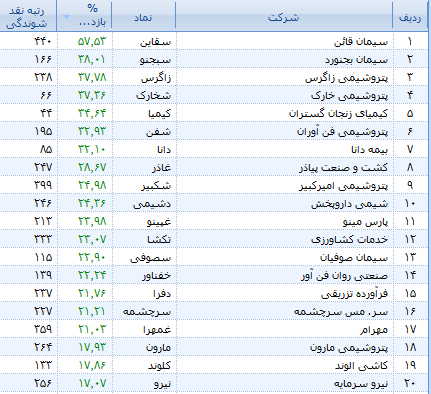Click symbol غمینو
The height and width of the screenshot is (394, 431).
point(159,222)
